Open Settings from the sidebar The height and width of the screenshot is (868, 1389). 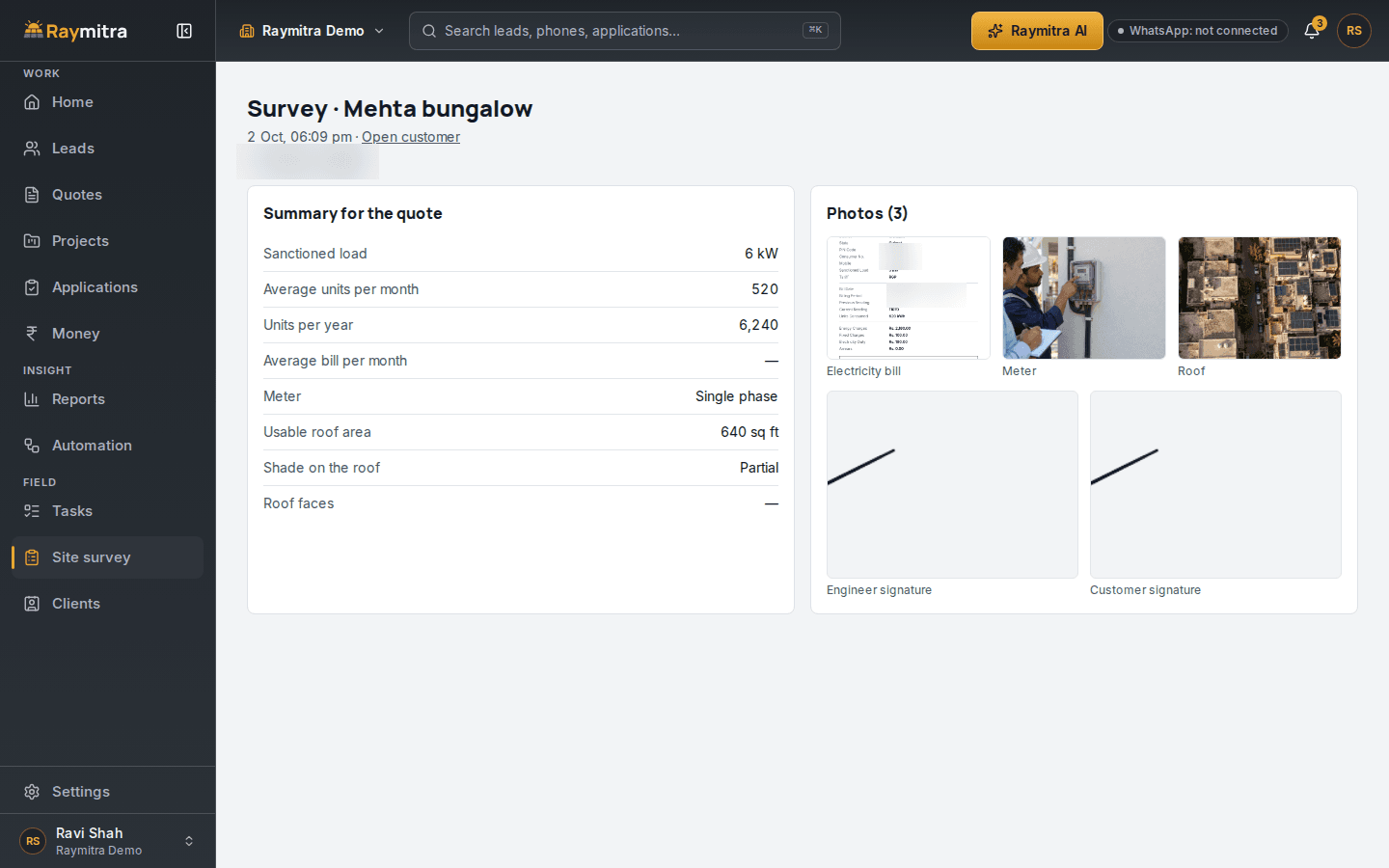pyautogui.click(x=108, y=792)
